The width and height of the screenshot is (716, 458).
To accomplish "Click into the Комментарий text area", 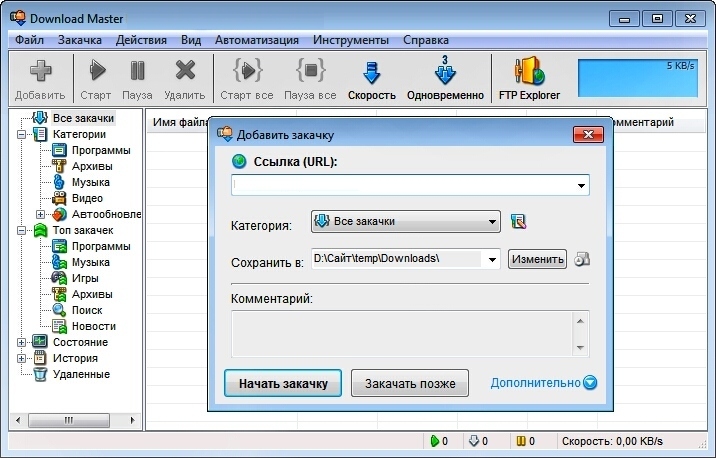I will (402, 333).
